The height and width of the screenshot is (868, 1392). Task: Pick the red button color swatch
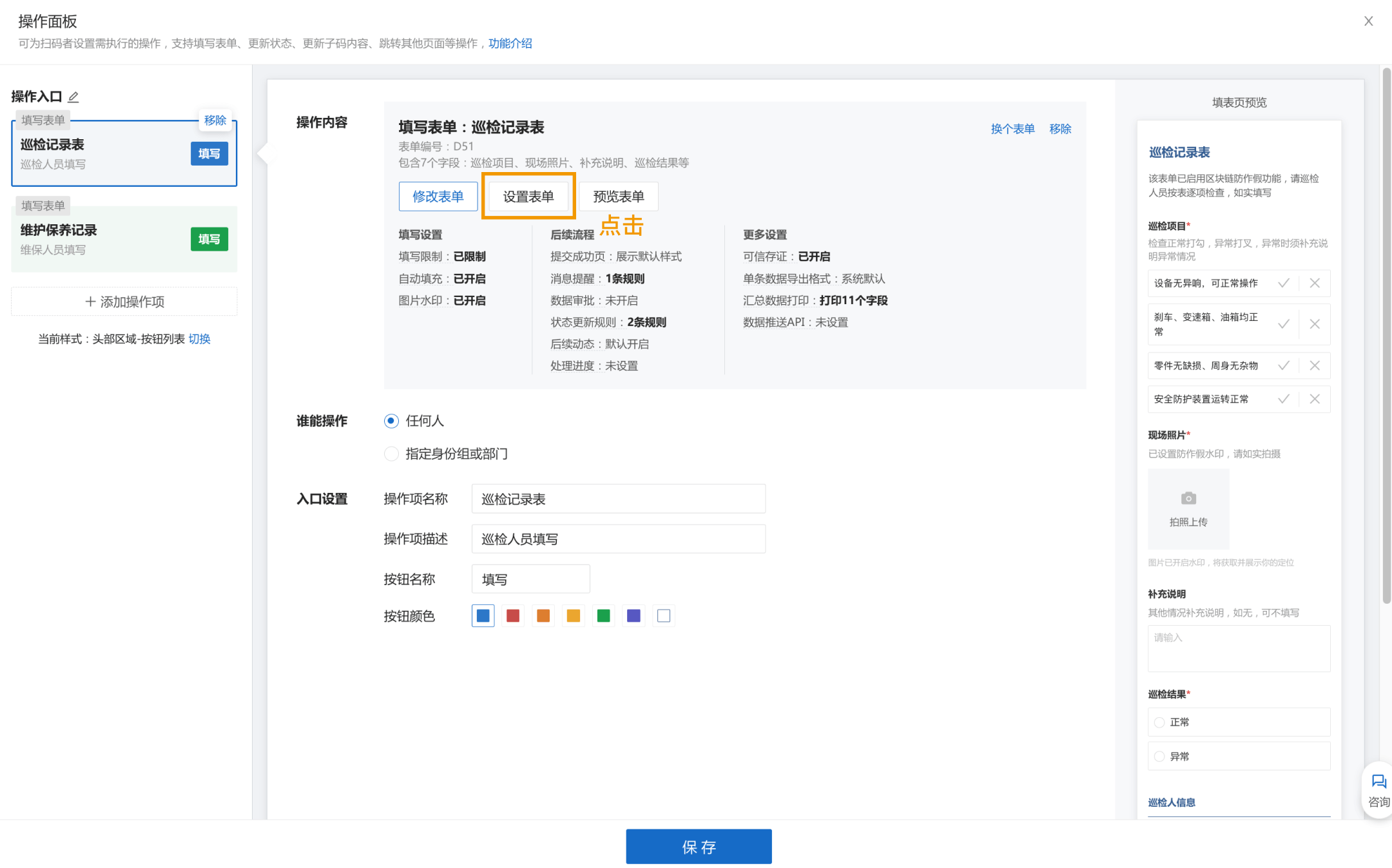tap(513, 616)
